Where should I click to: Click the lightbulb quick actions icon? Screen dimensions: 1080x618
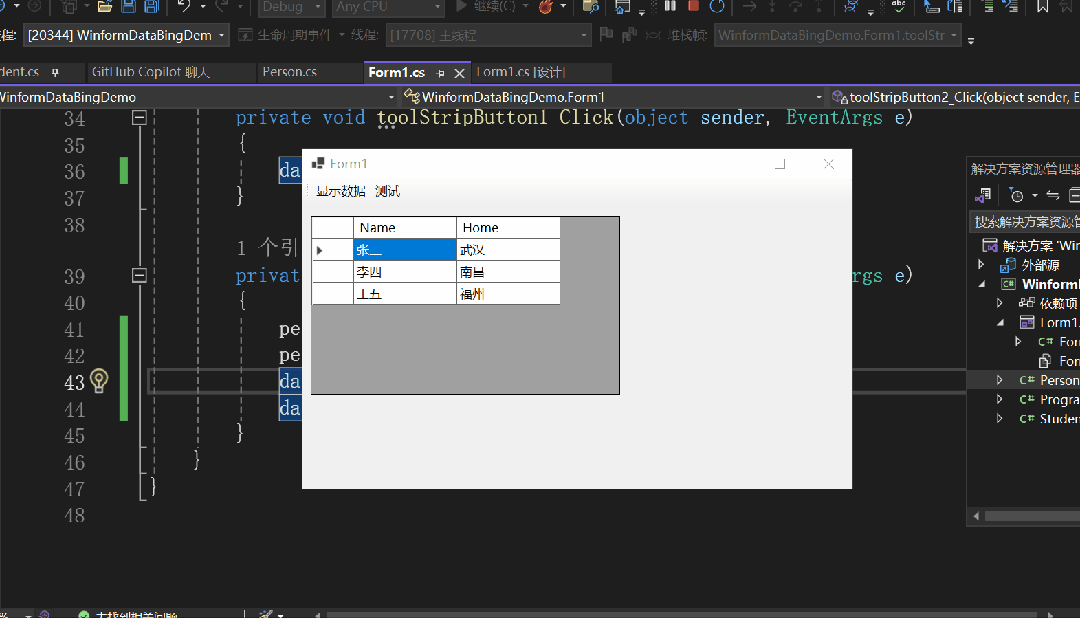[x=99, y=380]
